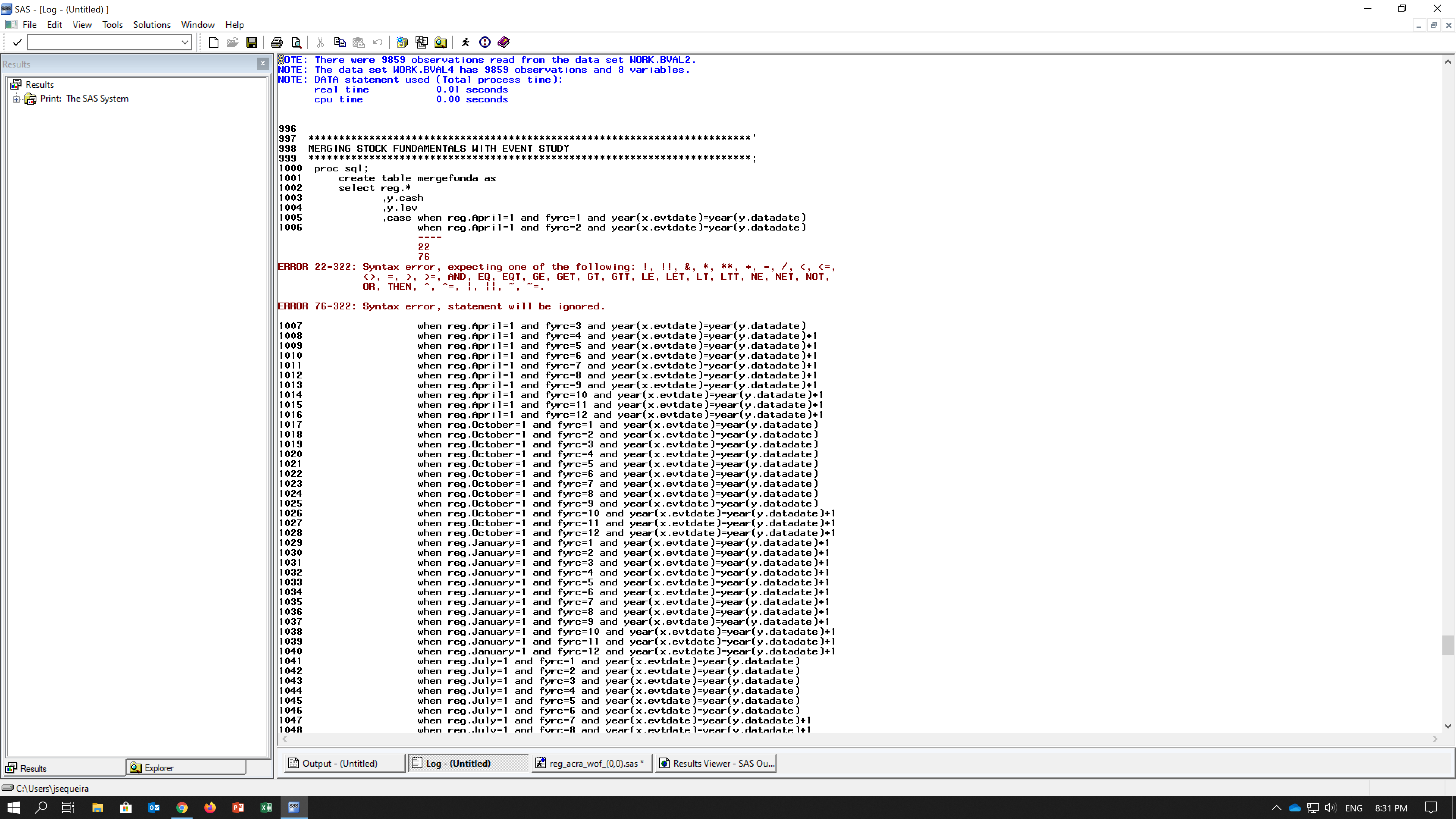Launch Excel from the Windows taskbar
This screenshot has width=1456, height=819.
point(266,807)
